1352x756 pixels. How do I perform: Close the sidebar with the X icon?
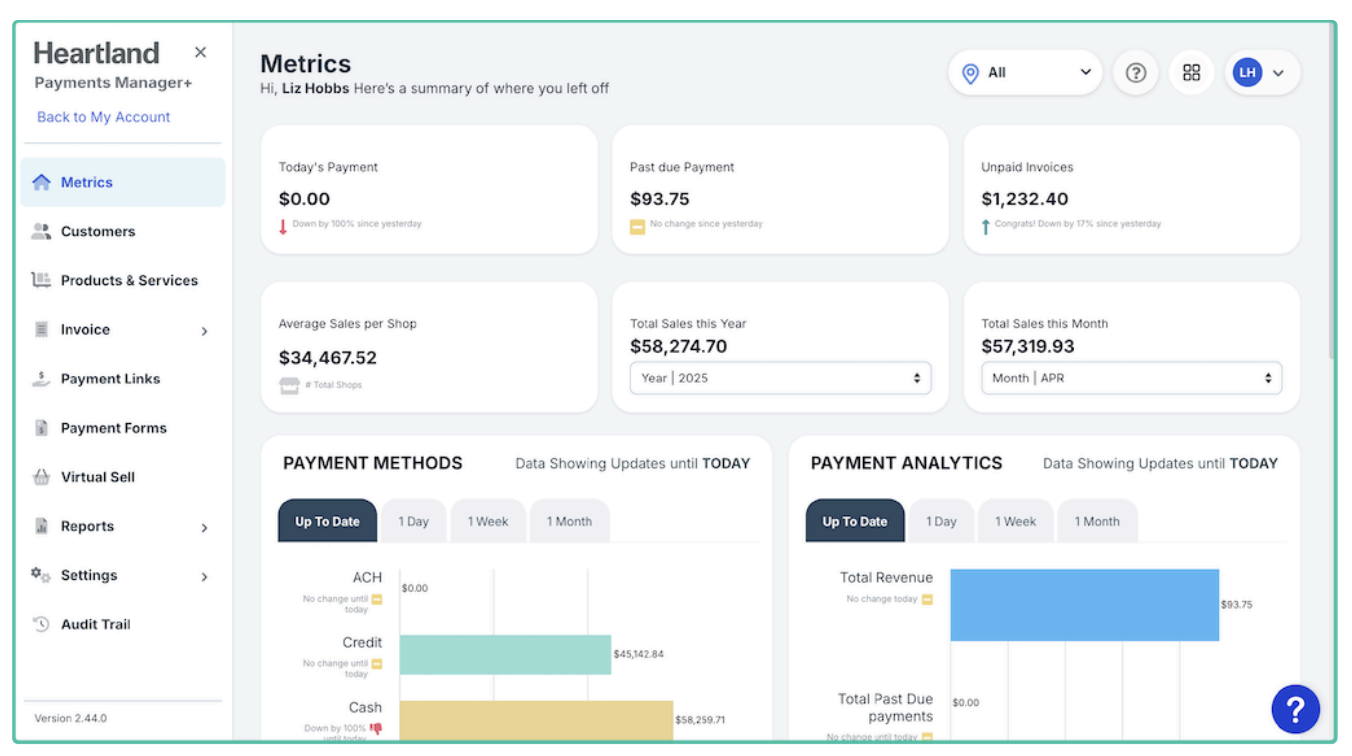point(200,52)
